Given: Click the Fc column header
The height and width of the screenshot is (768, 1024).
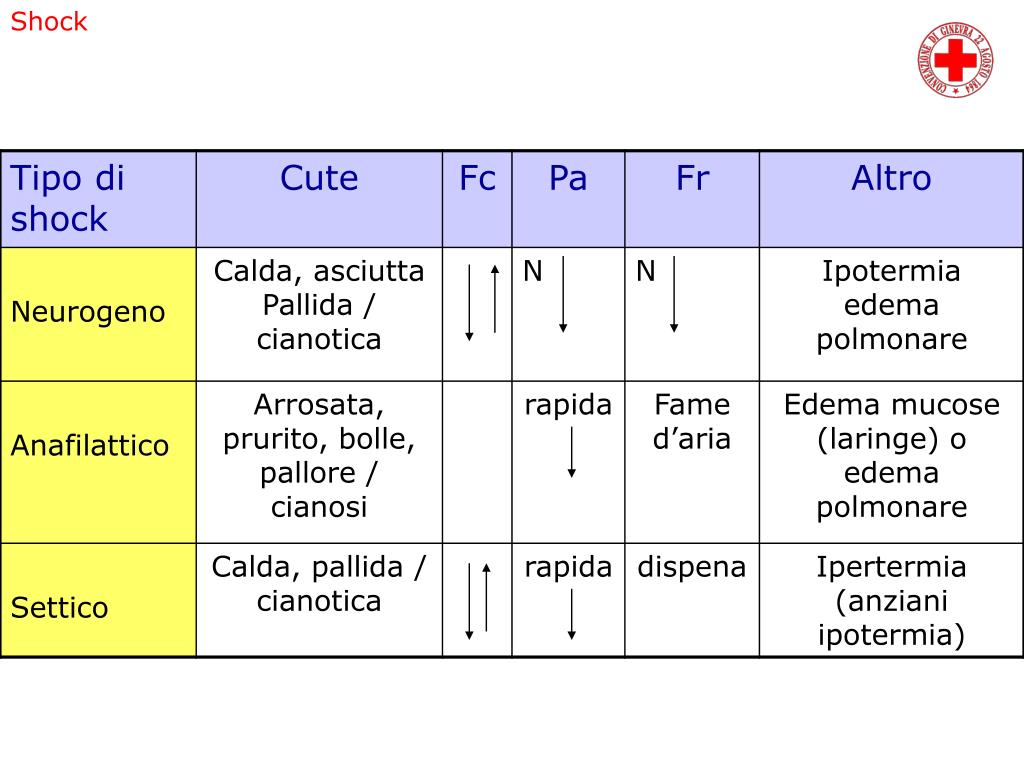Looking at the screenshot, I should click(477, 199).
